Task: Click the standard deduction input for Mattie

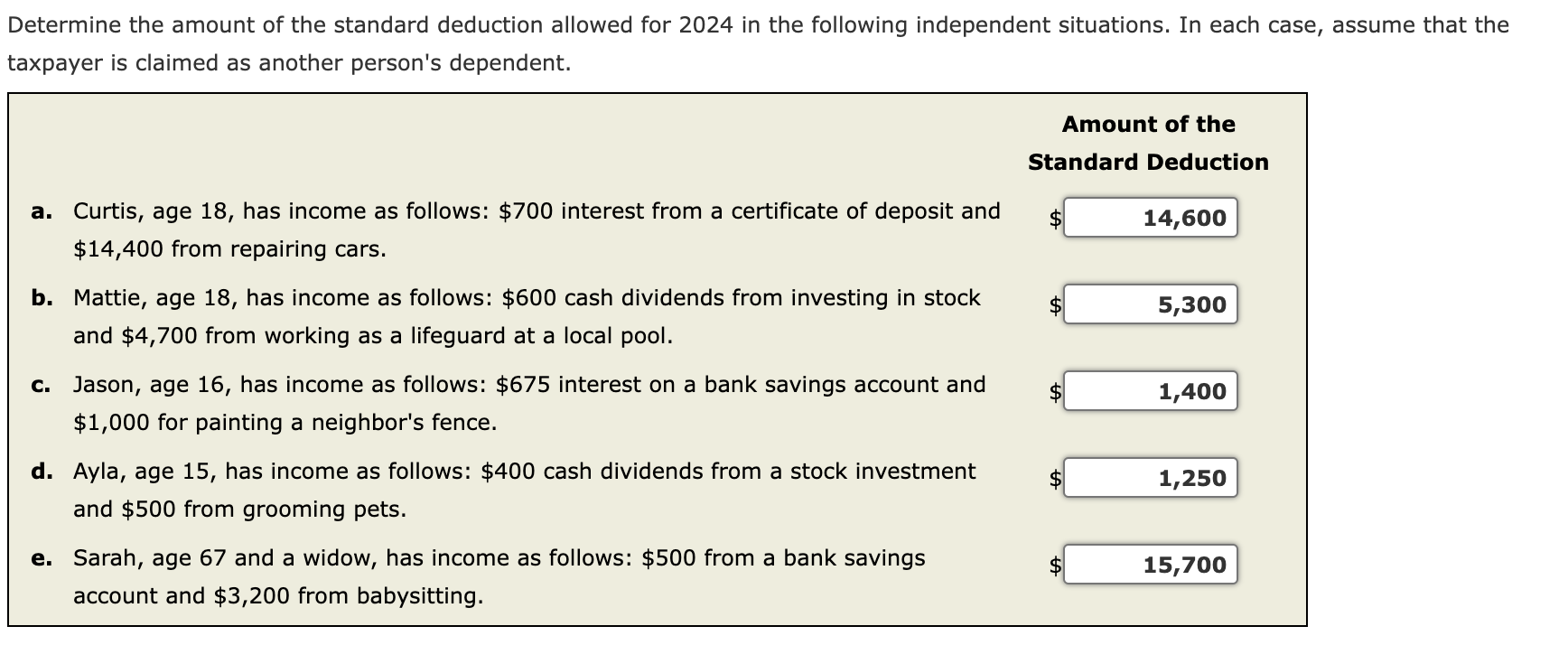Action: pos(1149,304)
